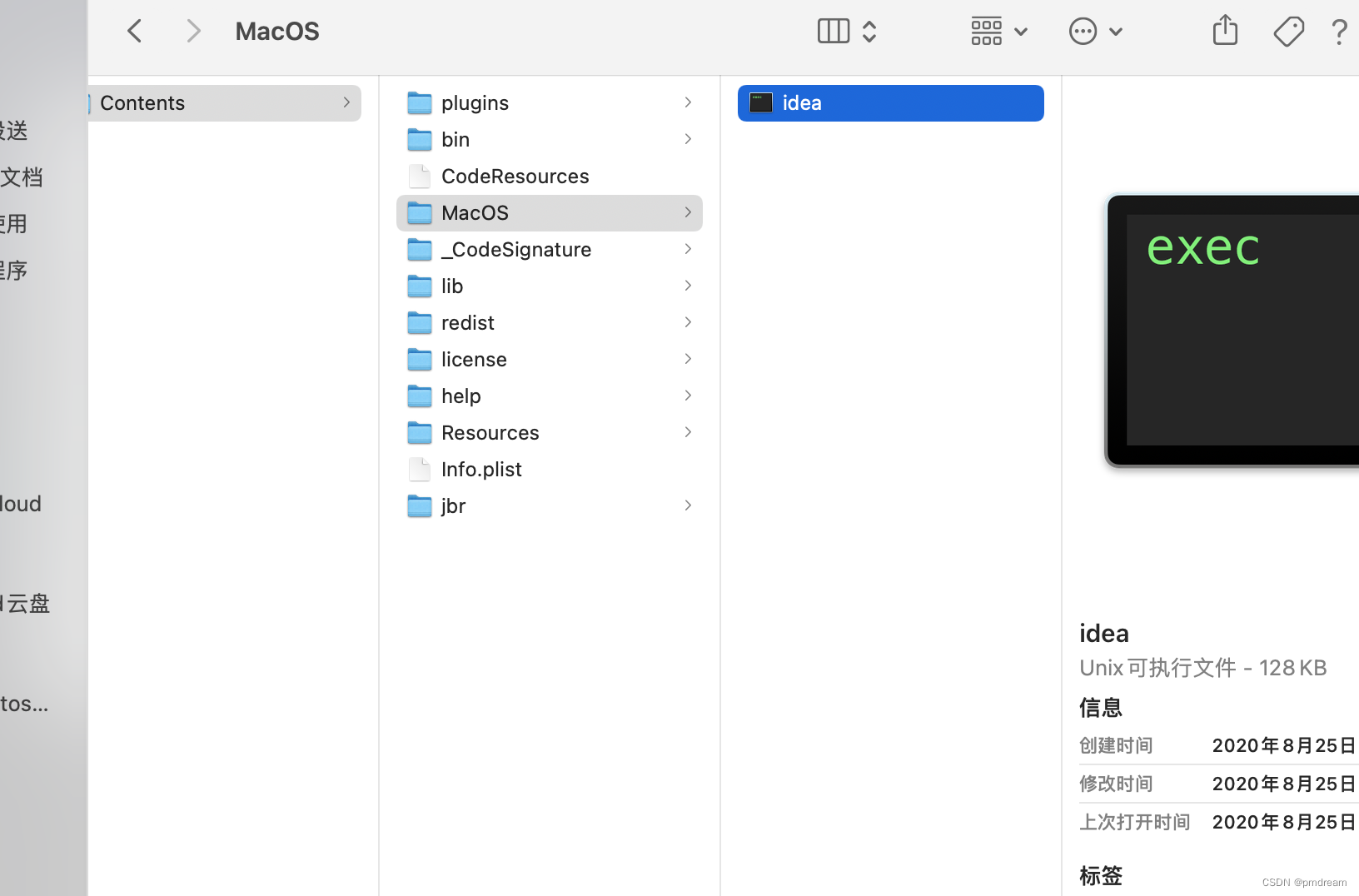1359x896 pixels.
Task: Click the 标签 section heading
Action: pyautogui.click(x=1101, y=876)
